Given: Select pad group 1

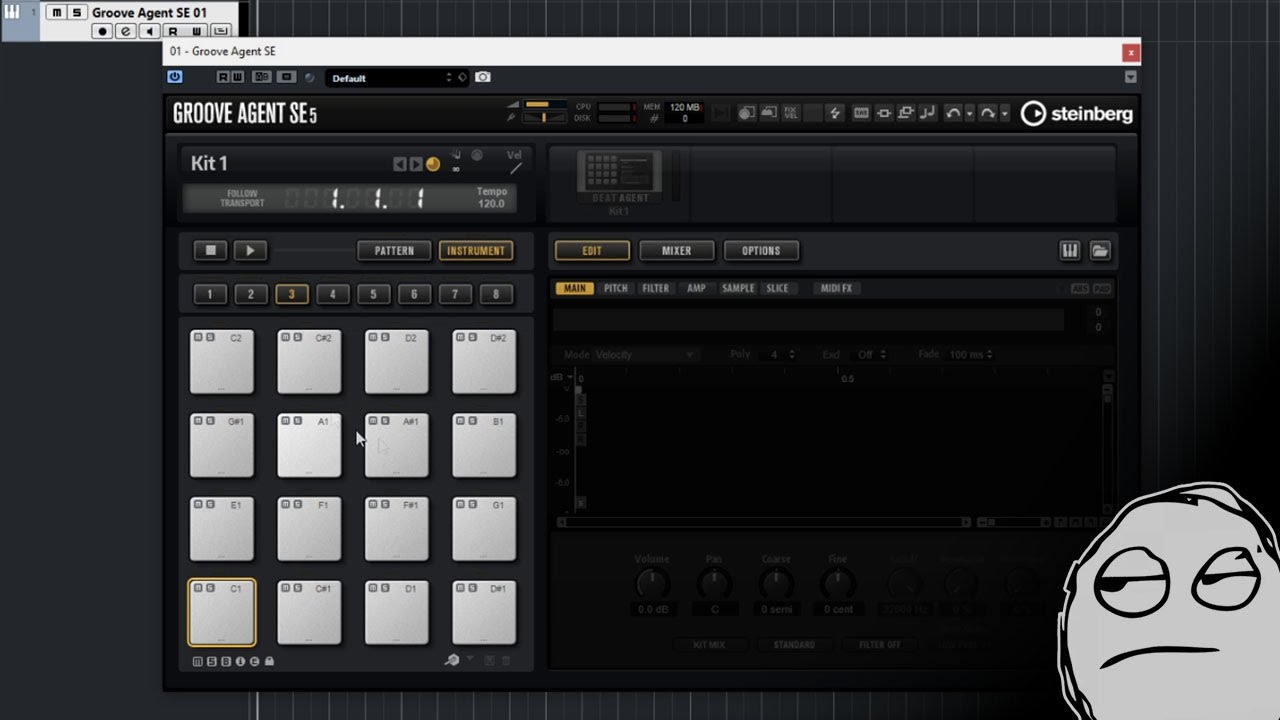Looking at the screenshot, I should [210, 294].
